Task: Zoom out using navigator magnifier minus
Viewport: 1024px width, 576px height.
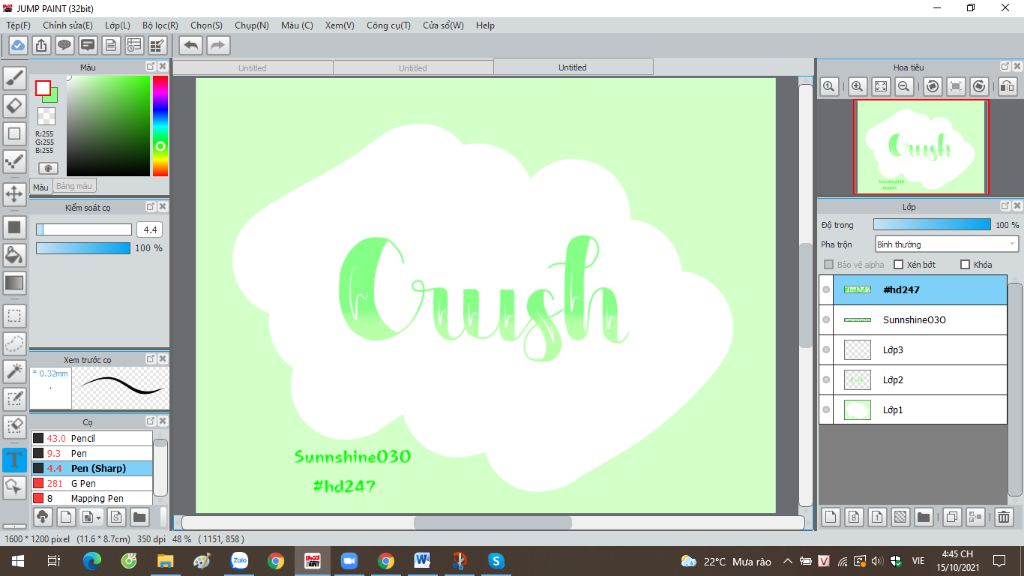Action: click(904, 86)
